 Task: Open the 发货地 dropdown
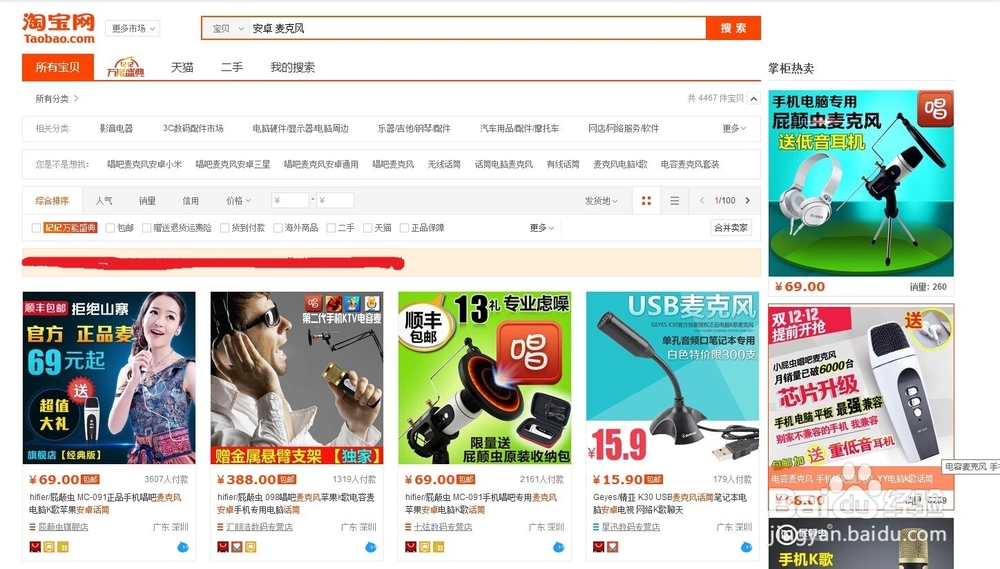(x=601, y=200)
